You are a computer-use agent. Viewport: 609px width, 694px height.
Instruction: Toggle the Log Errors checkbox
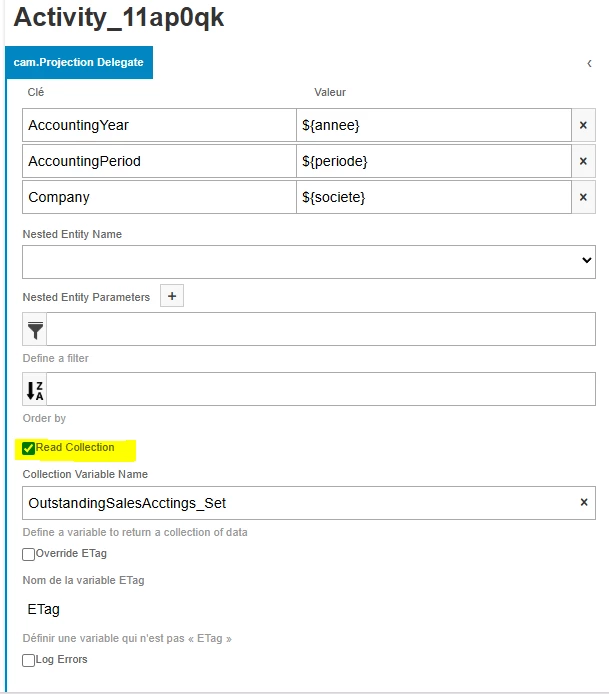point(29,660)
